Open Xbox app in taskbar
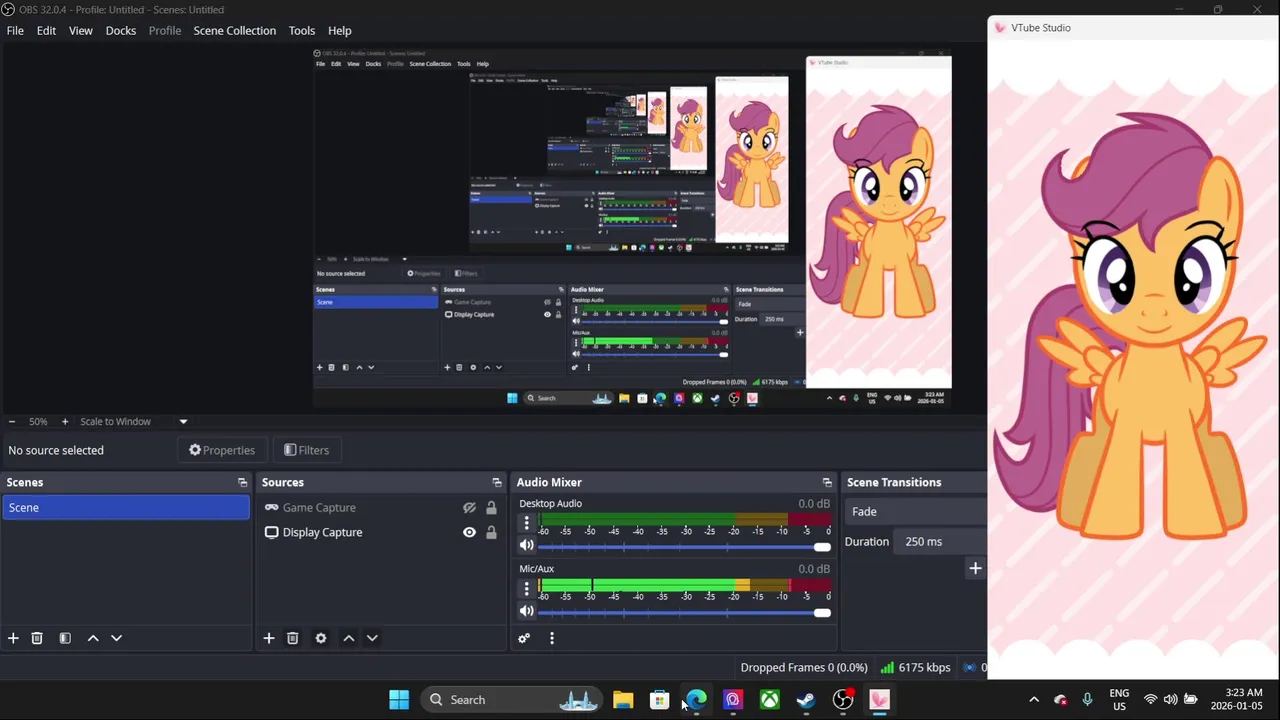This screenshot has height=720, width=1280. coord(769,700)
